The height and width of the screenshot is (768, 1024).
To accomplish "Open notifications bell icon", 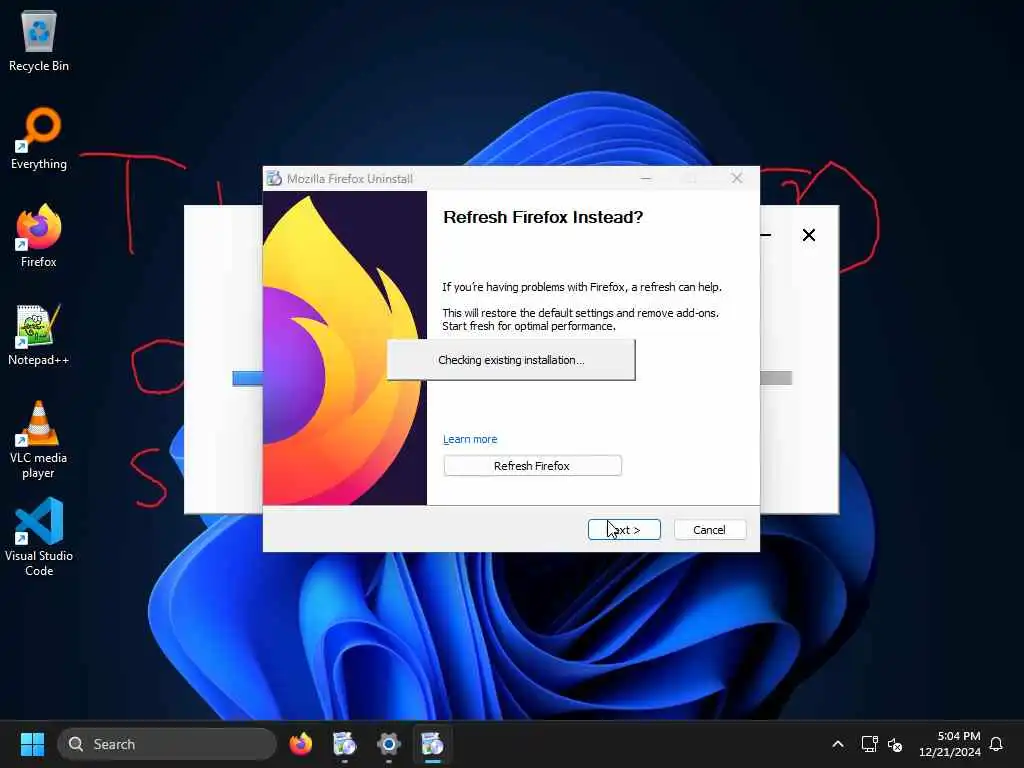I will point(996,744).
